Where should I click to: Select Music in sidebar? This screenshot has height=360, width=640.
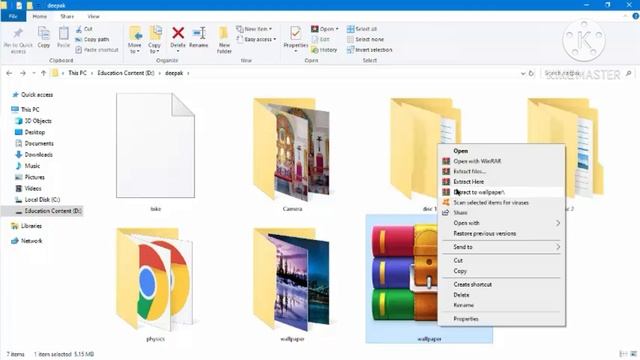coord(28,166)
